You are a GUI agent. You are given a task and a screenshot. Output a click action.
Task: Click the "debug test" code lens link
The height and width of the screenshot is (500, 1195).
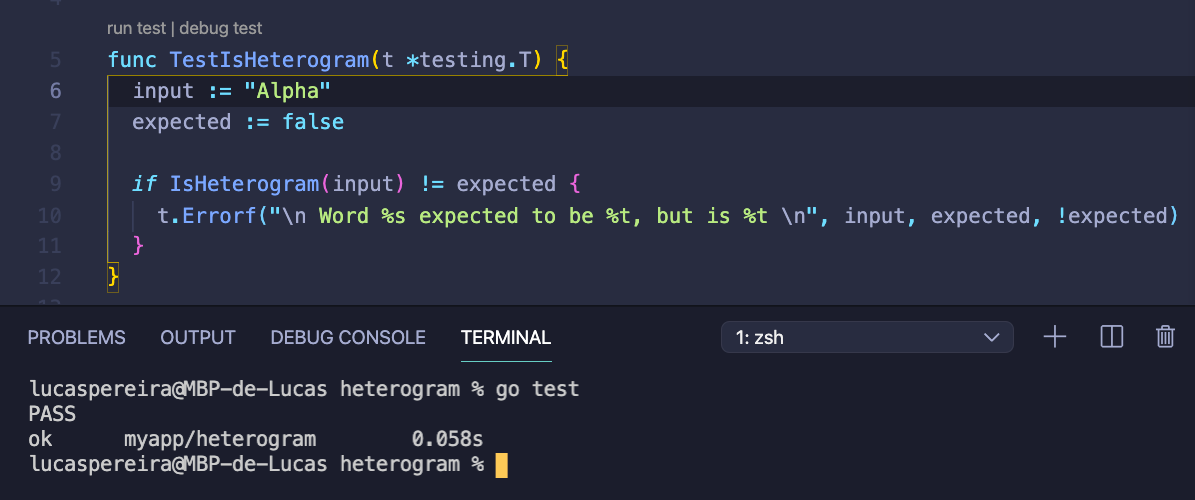[x=220, y=28]
